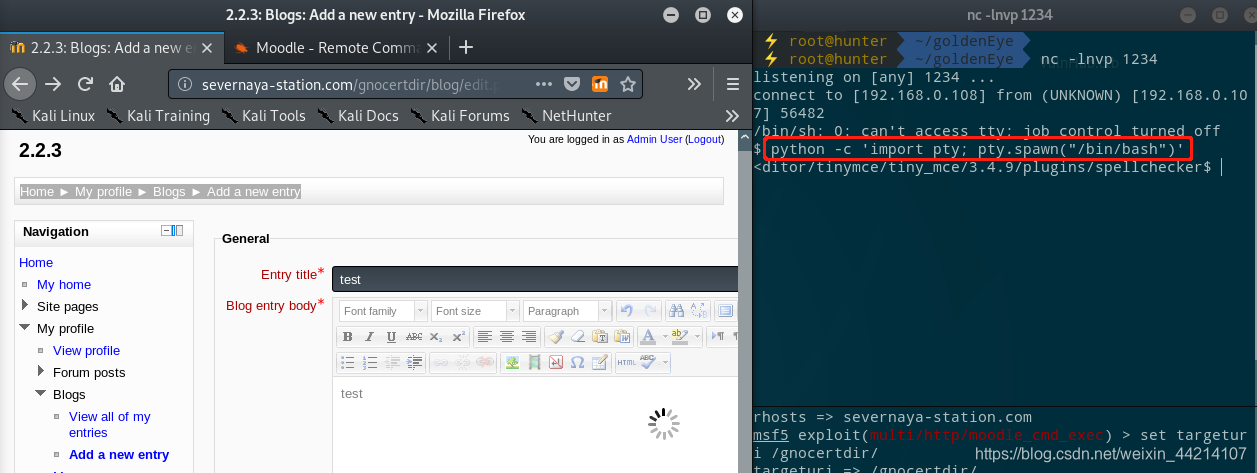Edit HTML source button
1257x473 pixels.
(x=626, y=363)
